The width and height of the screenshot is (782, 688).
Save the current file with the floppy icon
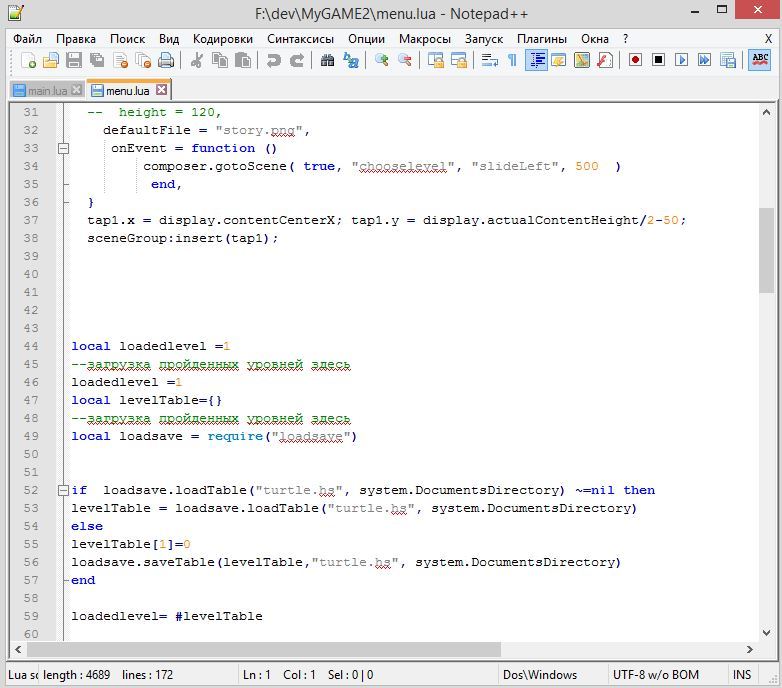(74, 60)
